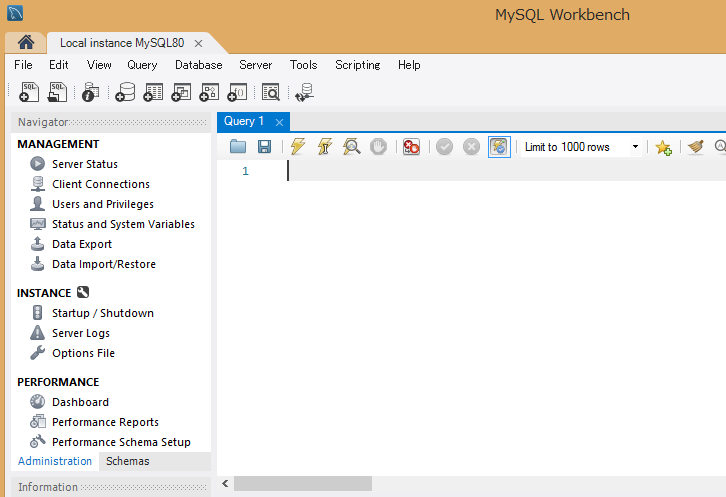Select the Local instance MySQL80 tab
Image resolution: width=726 pixels, height=497 pixels.
(x=122, y=43)
